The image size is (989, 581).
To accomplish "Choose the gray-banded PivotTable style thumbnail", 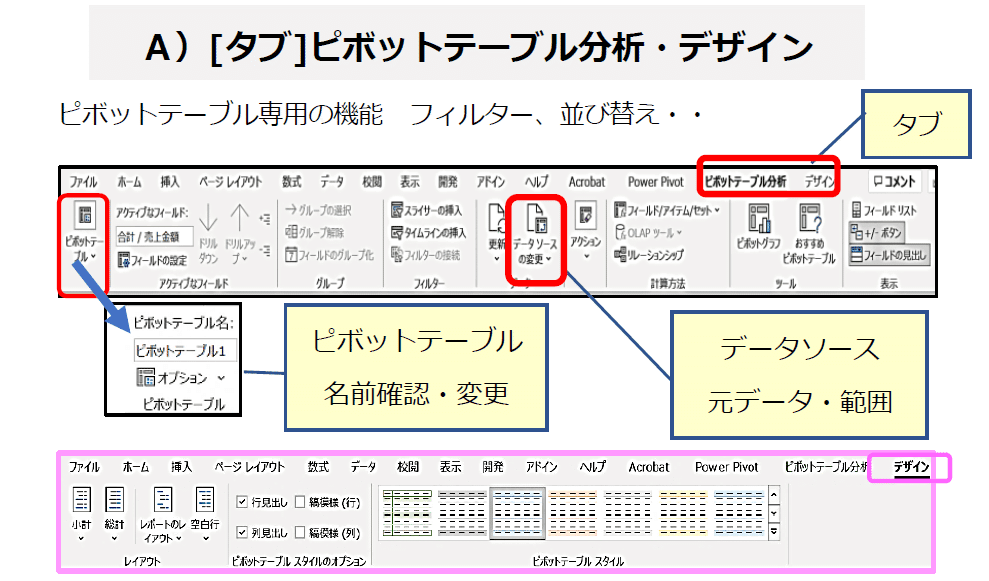I will click(x=462, y=513).
